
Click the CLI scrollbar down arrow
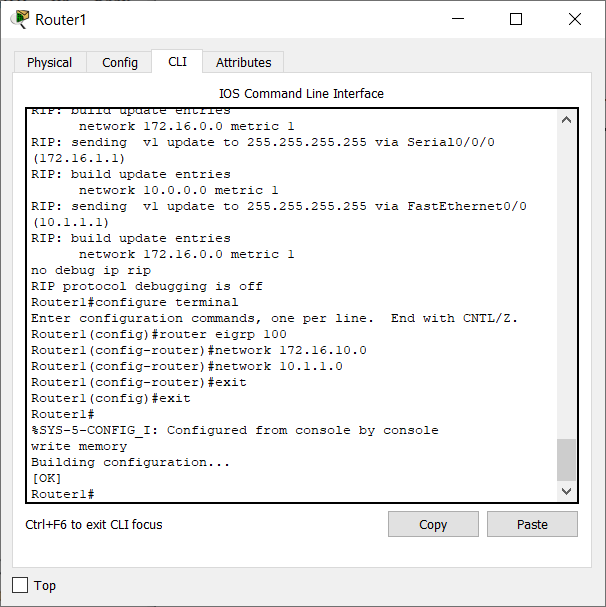click(x=566, y=491)
